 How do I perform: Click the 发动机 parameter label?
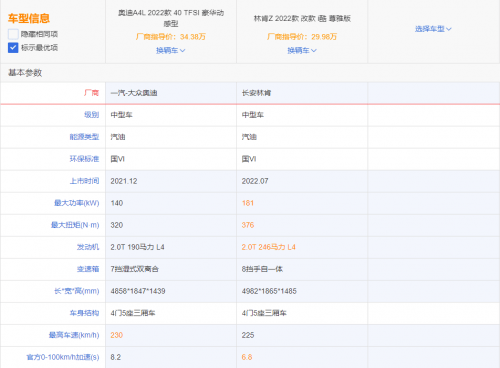pyautogui.click(x=88, y=247)
